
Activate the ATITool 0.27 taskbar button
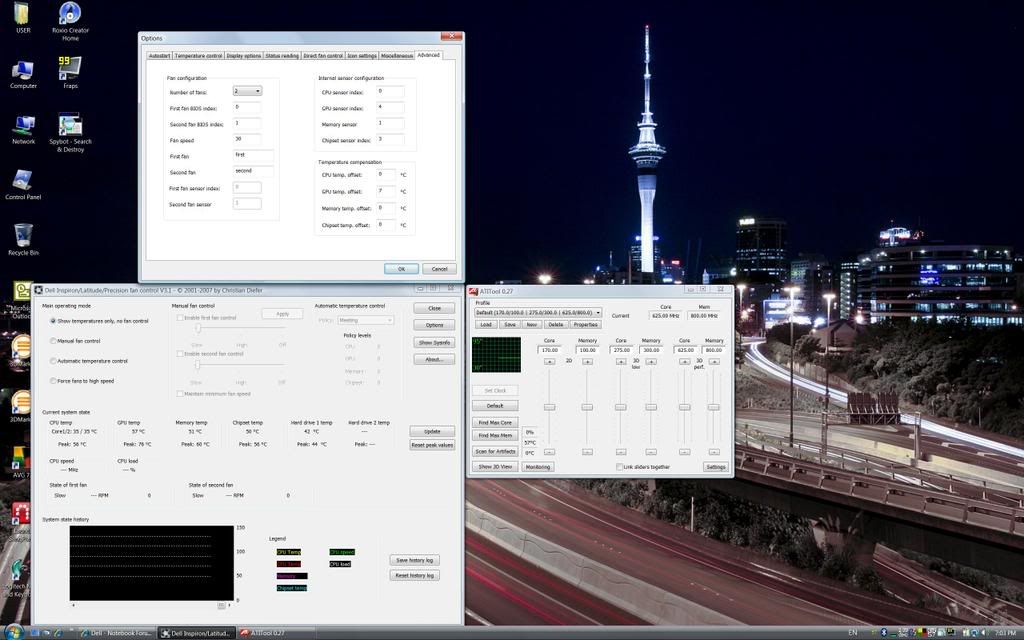point(277,633)
